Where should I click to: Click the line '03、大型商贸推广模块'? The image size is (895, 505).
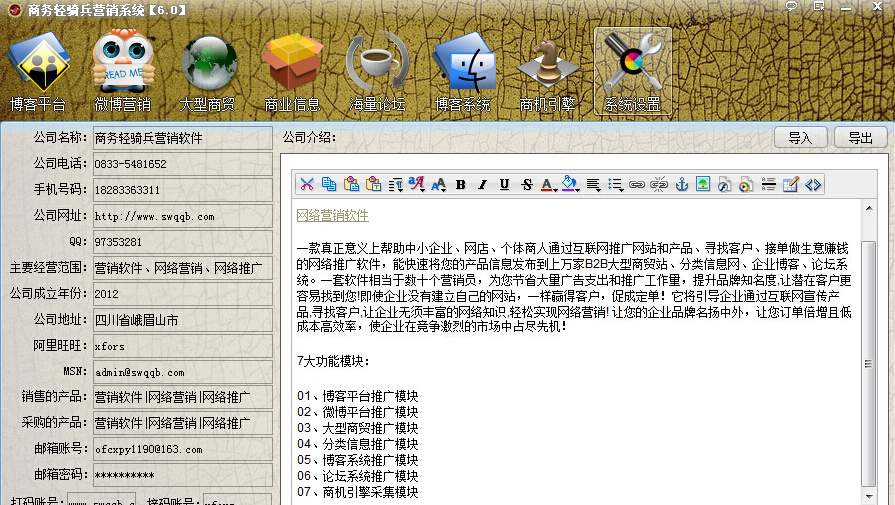click(x=357, y=427)
